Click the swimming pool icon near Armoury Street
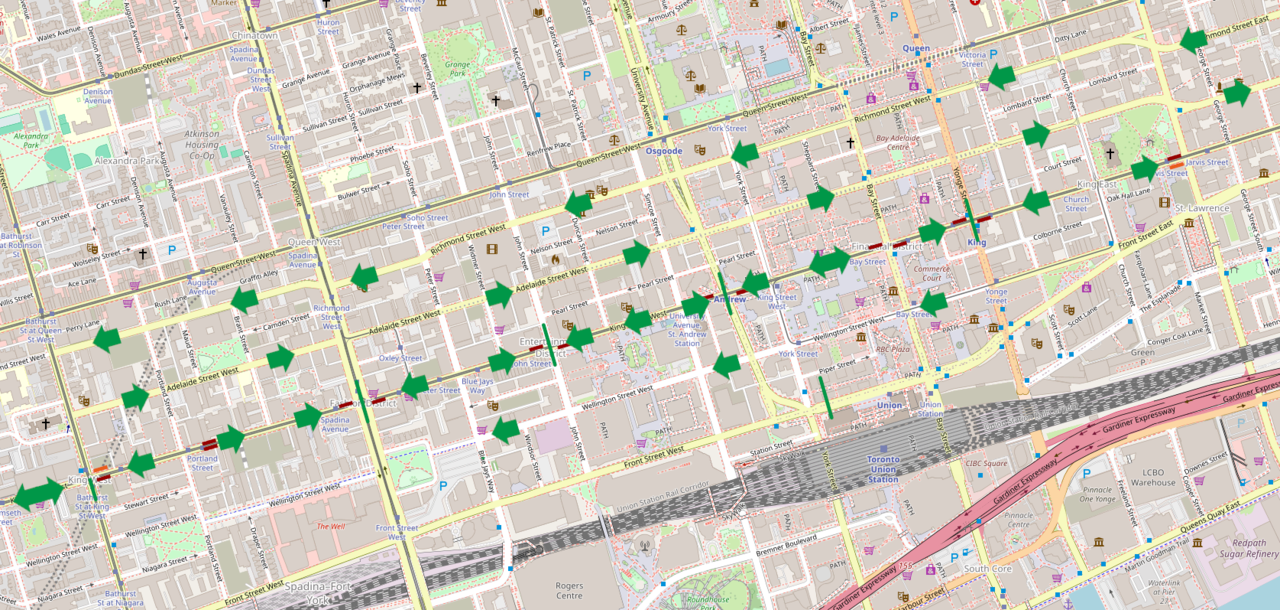Image resolution: width=1280 pixels, height=610 pixels. tap(779, 66)
